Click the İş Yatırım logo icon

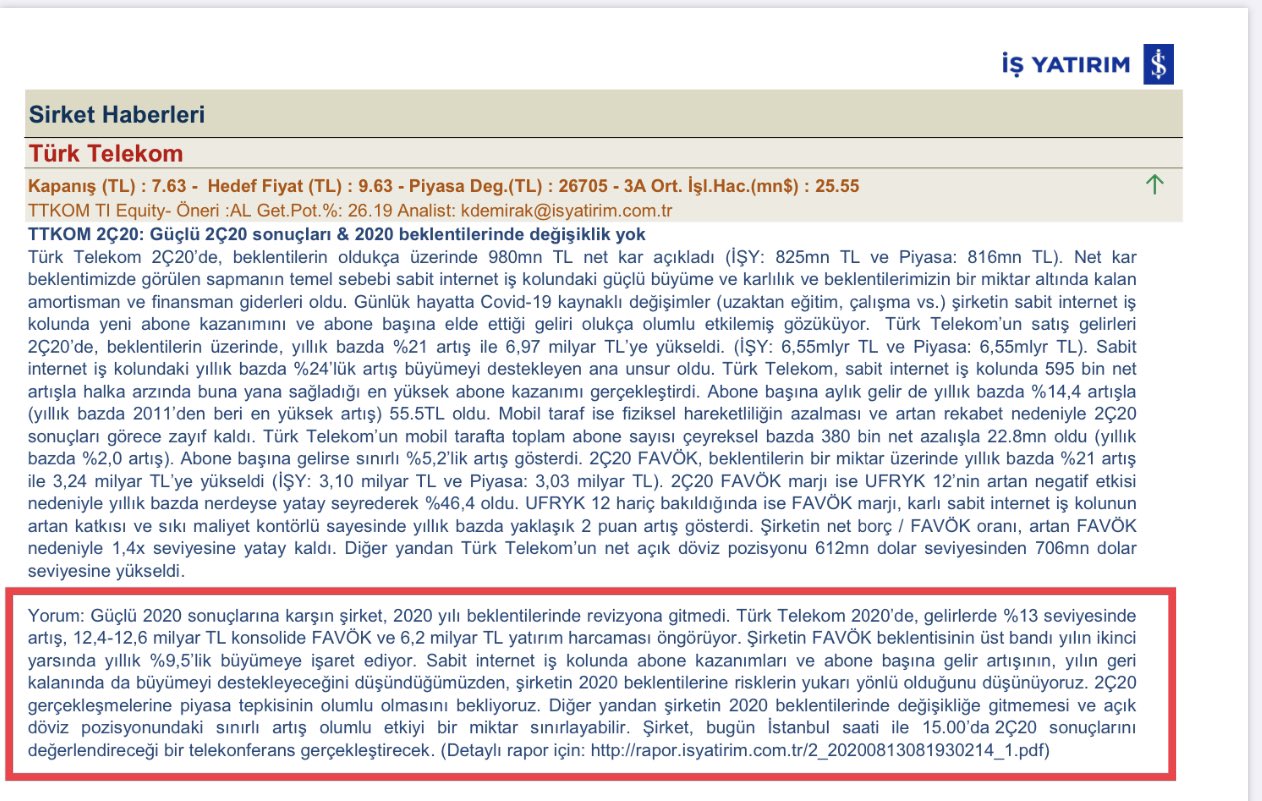click(x=1158, y=65)
